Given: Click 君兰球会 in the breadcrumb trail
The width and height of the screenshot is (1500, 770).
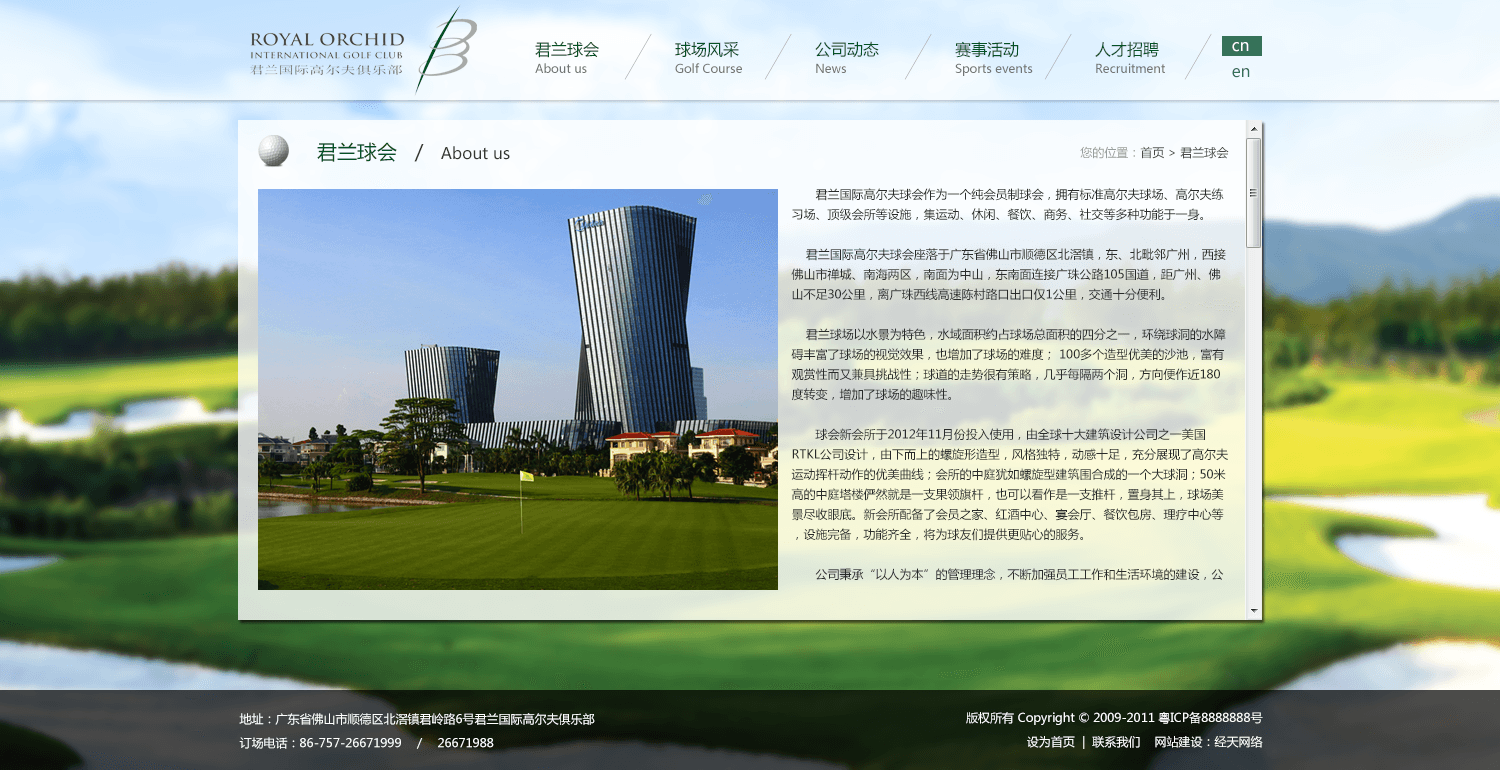Looking at the screenshot, I should pos(1204,153).
